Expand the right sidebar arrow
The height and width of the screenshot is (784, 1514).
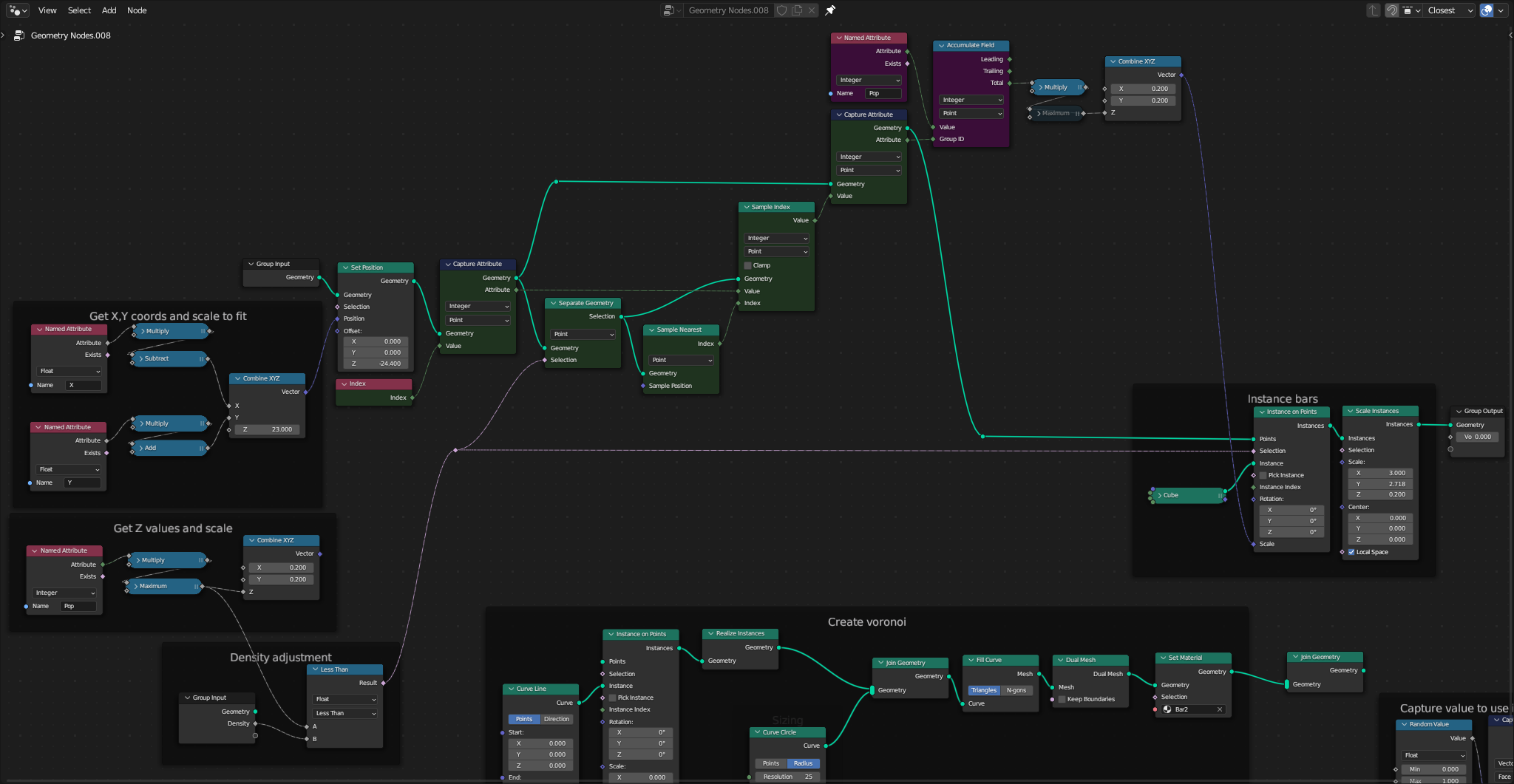click(1510, 35)
